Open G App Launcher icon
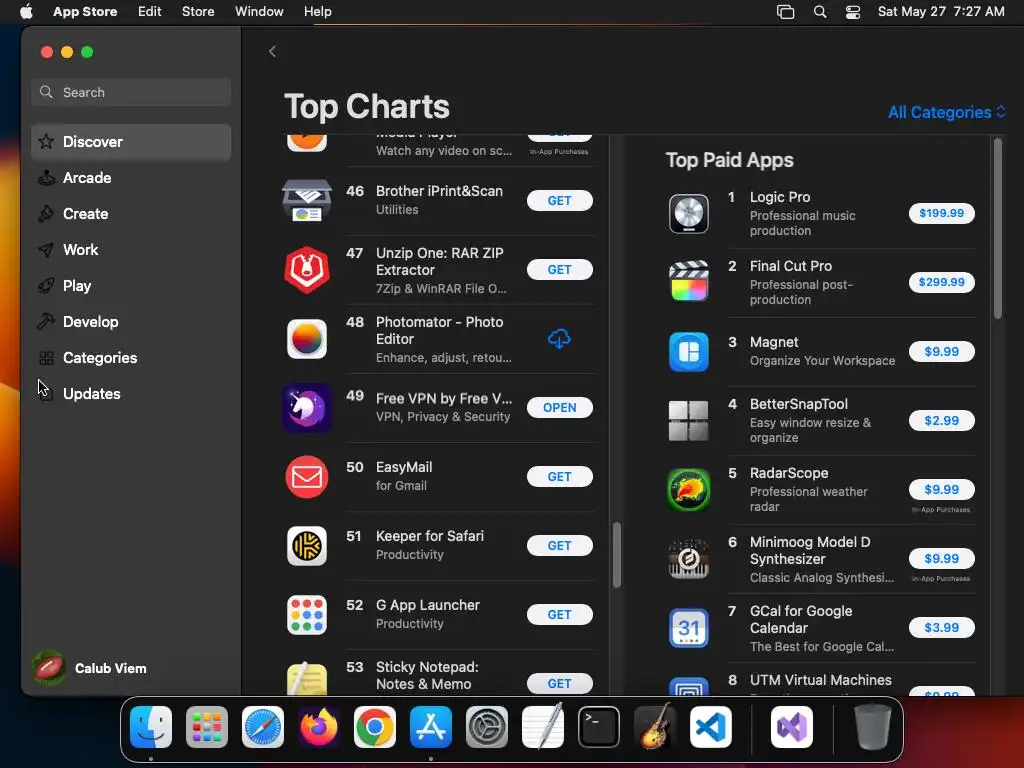This screenshot has height=768, width=1024. (x=307, y=615)
